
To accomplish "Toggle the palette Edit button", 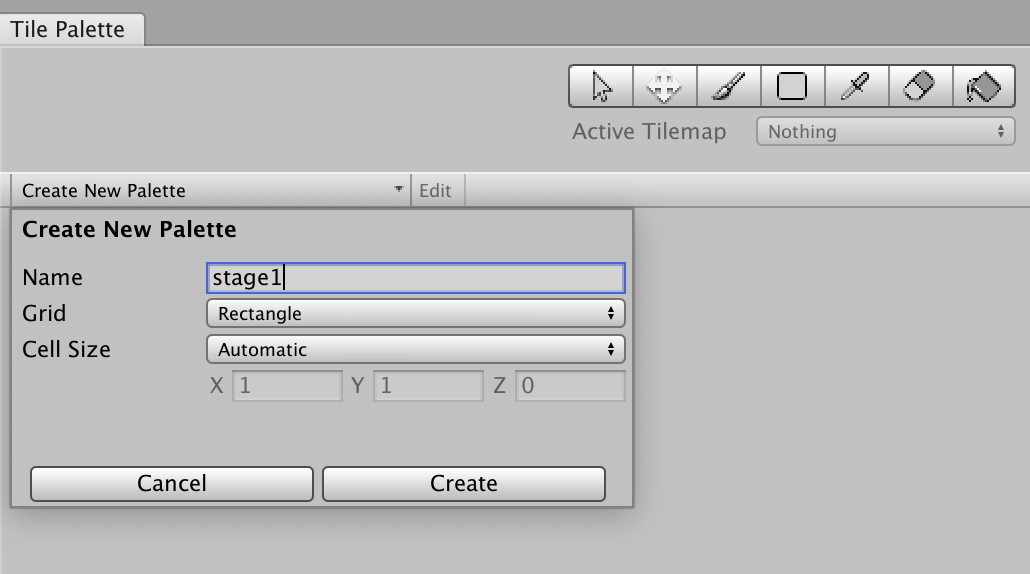I will coord(435,190).
